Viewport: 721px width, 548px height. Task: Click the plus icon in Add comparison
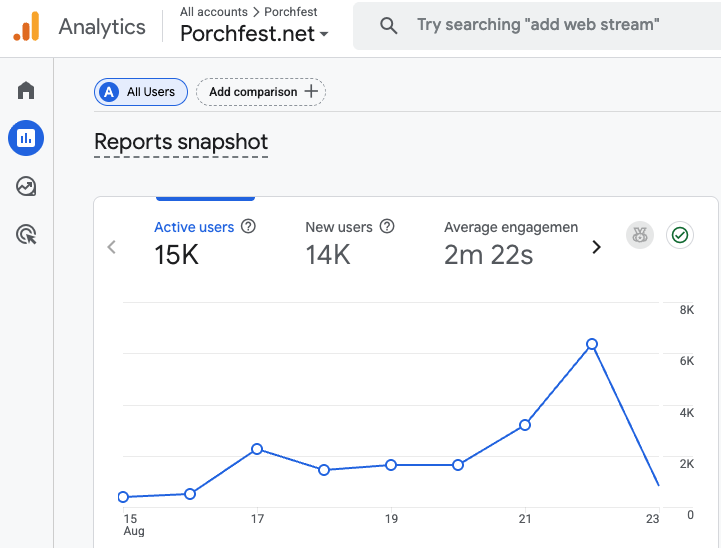[311, 91]
